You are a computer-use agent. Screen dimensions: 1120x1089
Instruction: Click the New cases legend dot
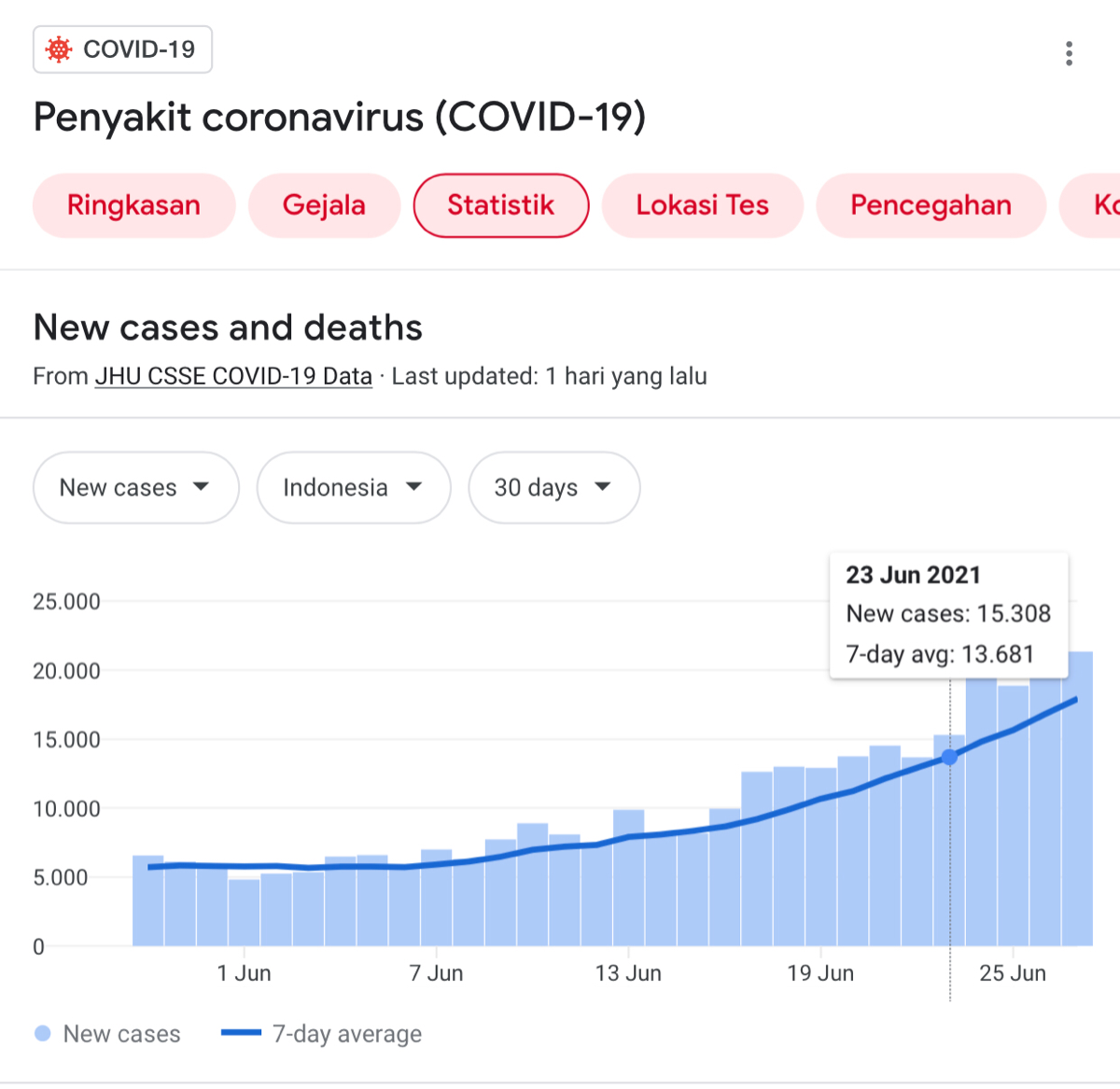tap(42, 1033)
